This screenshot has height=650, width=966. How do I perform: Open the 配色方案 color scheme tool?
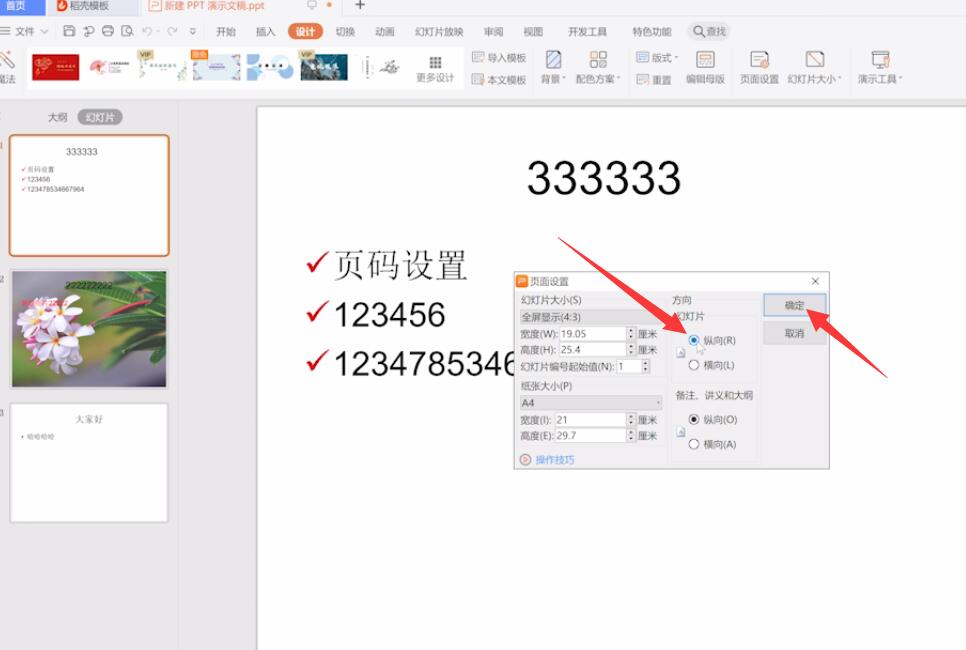tap(598, 67)
